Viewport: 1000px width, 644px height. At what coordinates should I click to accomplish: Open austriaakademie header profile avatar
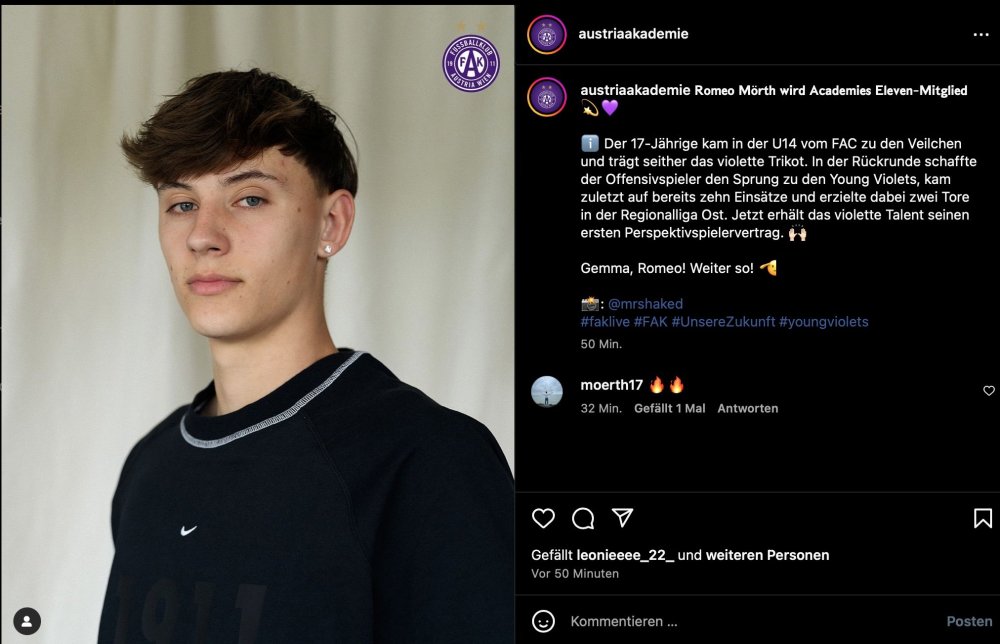pos(547,35)
